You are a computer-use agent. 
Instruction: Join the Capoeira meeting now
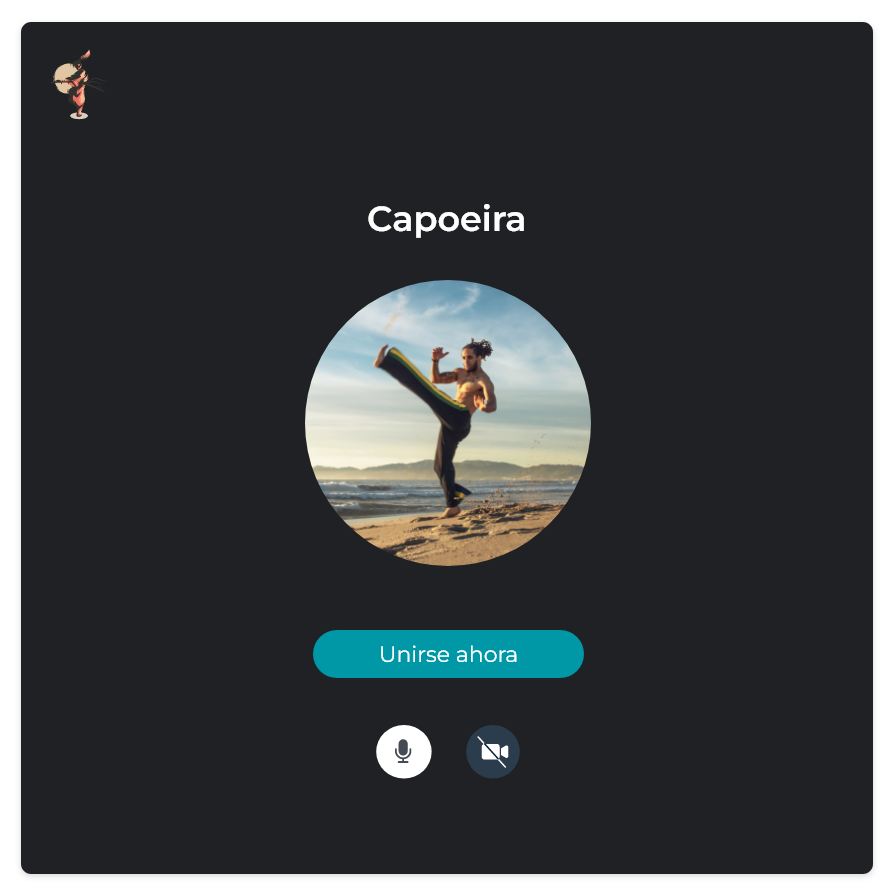pyautogui.click(x=448, y=654)
